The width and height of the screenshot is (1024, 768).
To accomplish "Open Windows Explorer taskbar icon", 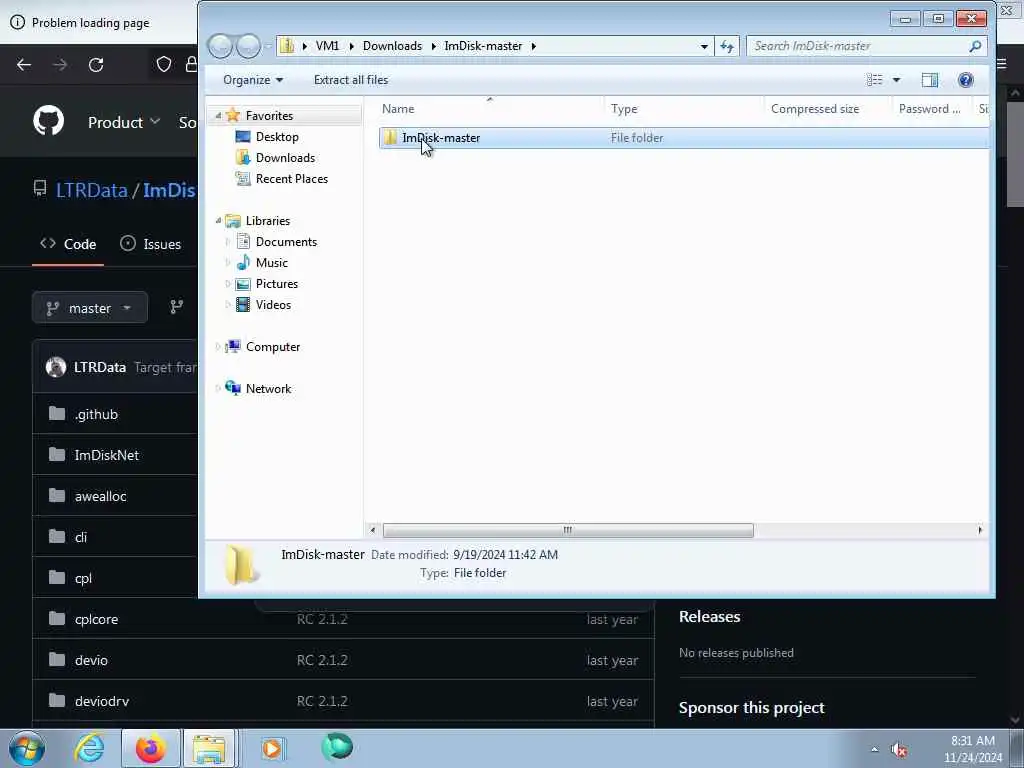I will click(x=209, y=748).
